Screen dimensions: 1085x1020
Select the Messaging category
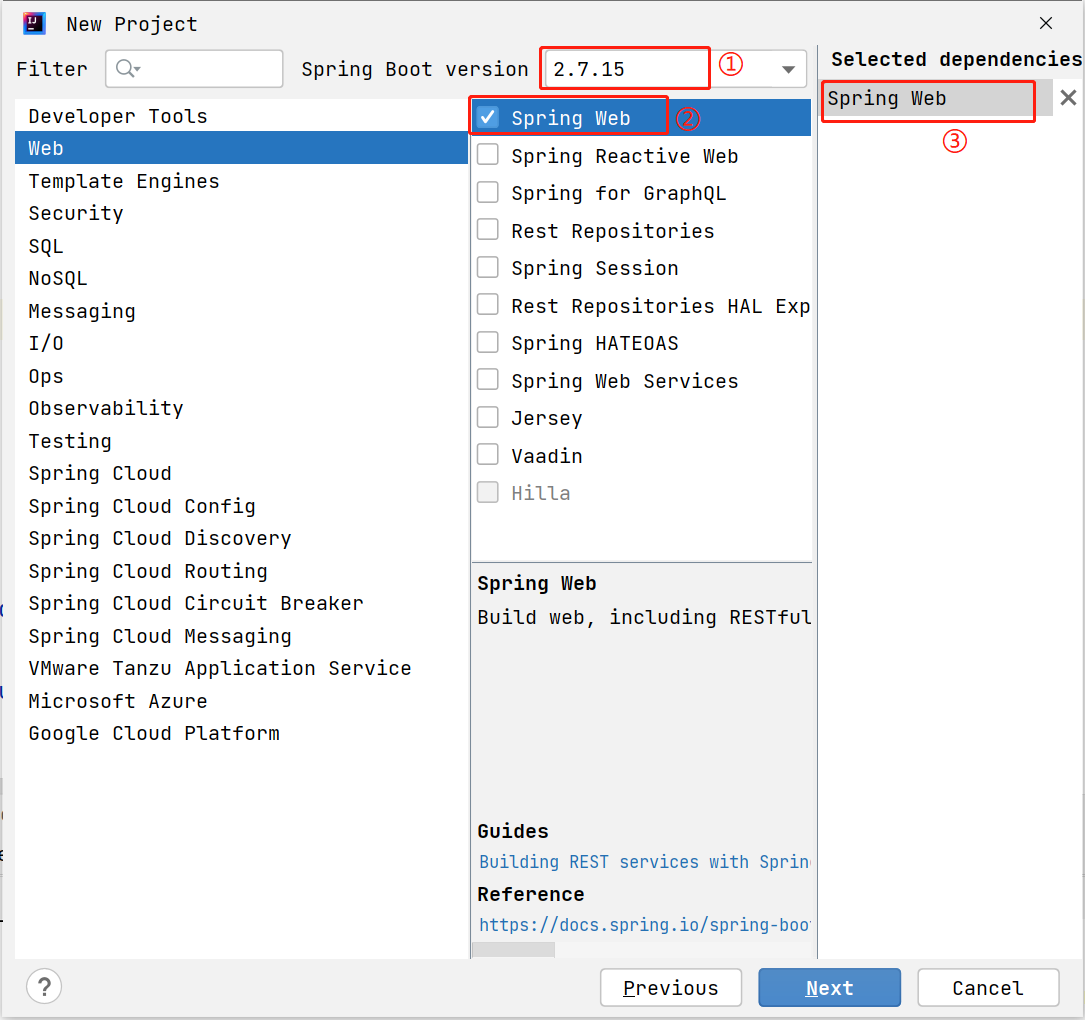241,311
